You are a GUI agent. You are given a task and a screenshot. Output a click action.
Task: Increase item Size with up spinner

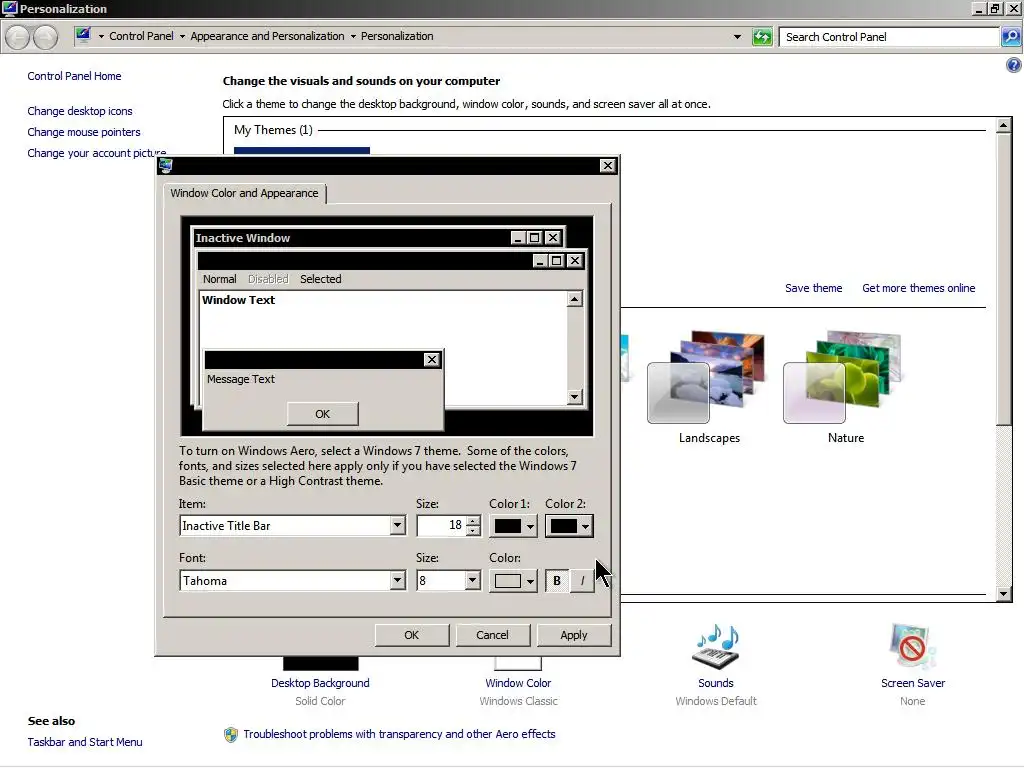click(x=473, y=520)
